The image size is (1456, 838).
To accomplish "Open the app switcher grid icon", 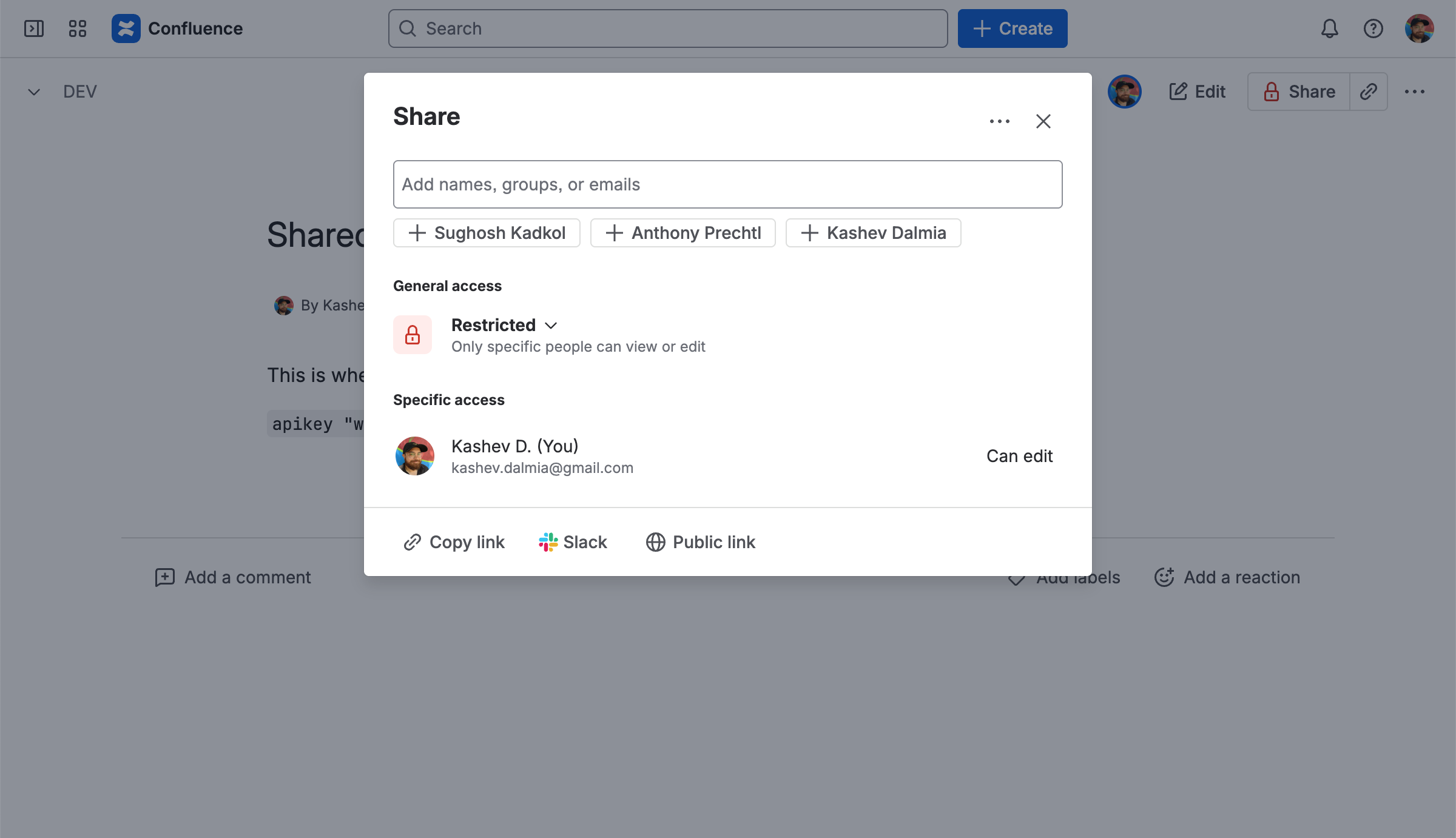I will pos(78,28).
